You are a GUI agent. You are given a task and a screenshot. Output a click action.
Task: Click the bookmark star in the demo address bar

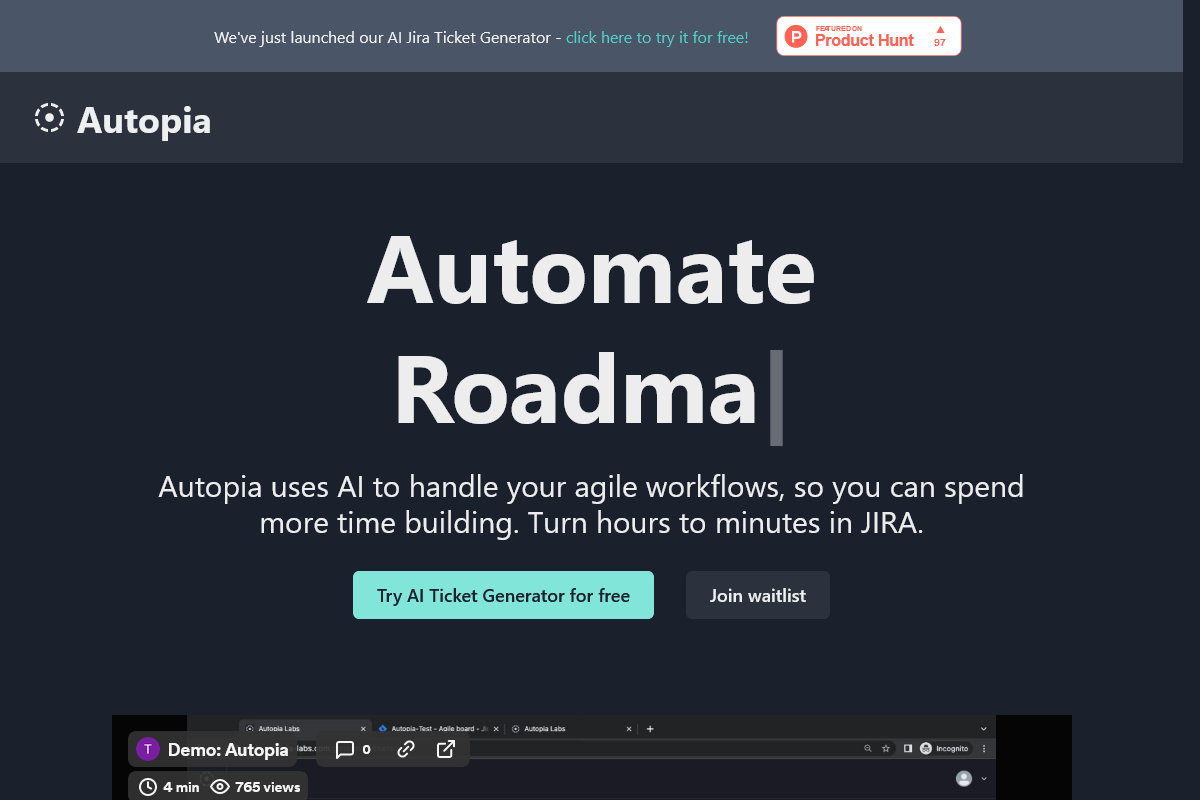tap(886, 748)
